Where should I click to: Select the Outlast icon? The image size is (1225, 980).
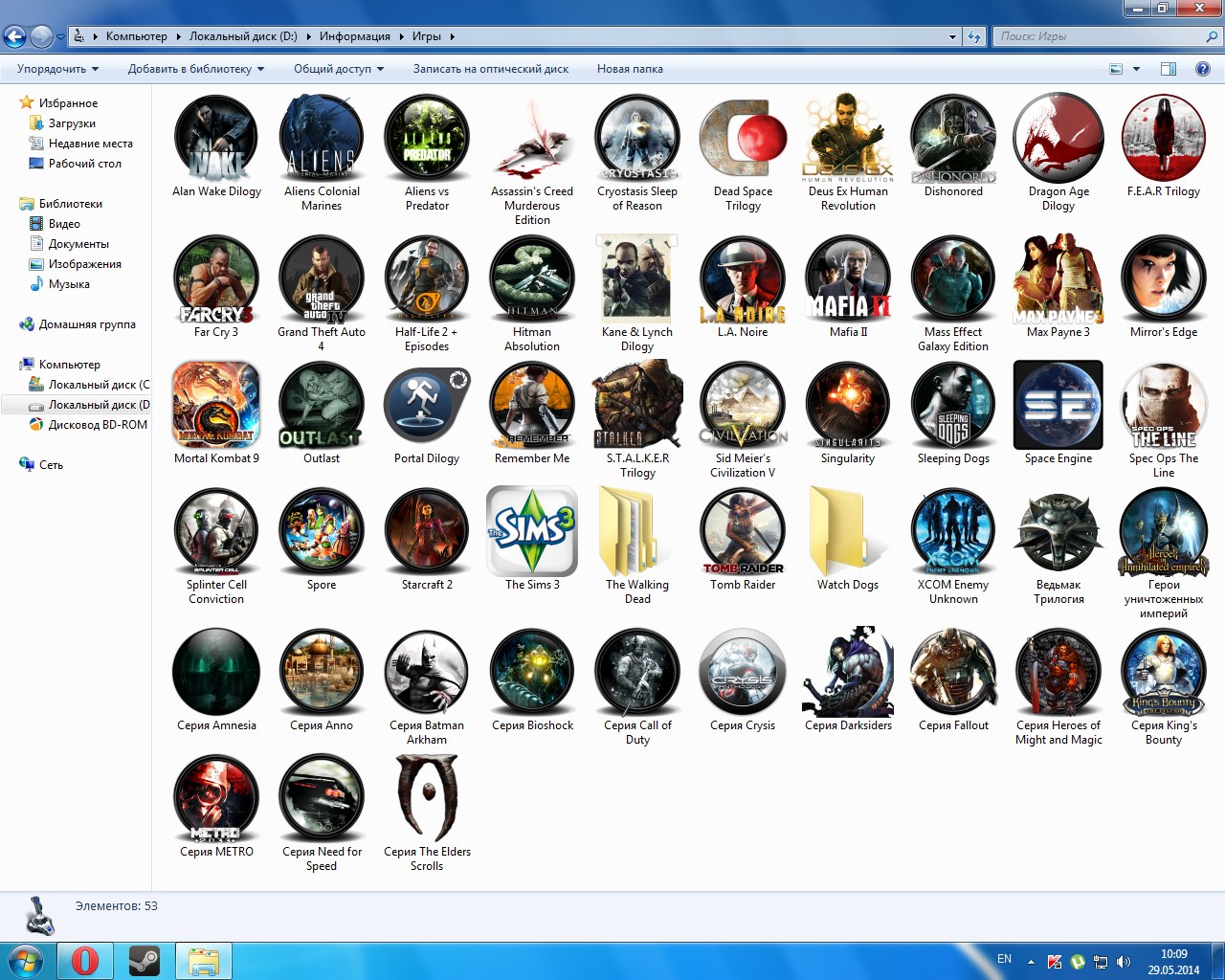(x=322, y=405)
